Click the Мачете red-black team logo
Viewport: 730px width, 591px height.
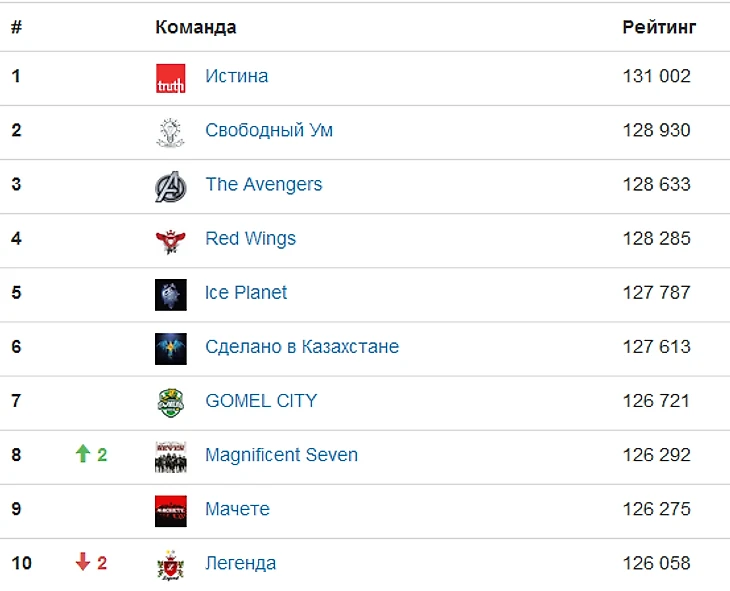click(x=170, y=511)
